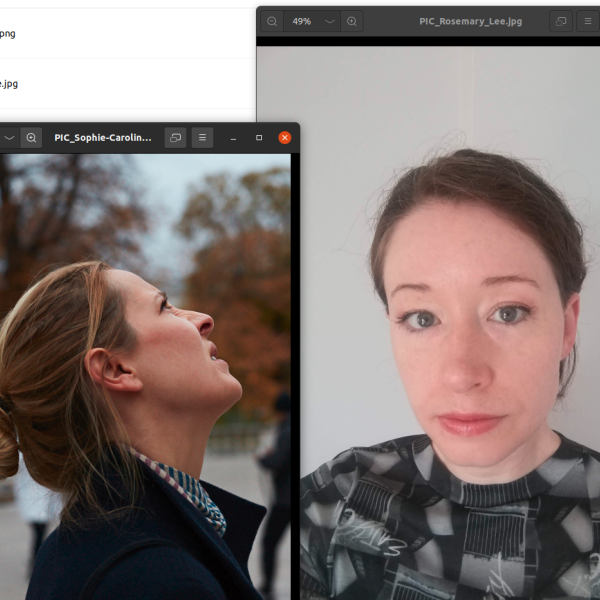
Task: Click the PIC_Sophie-Carolin window title
Action: (x=103, y=138)
